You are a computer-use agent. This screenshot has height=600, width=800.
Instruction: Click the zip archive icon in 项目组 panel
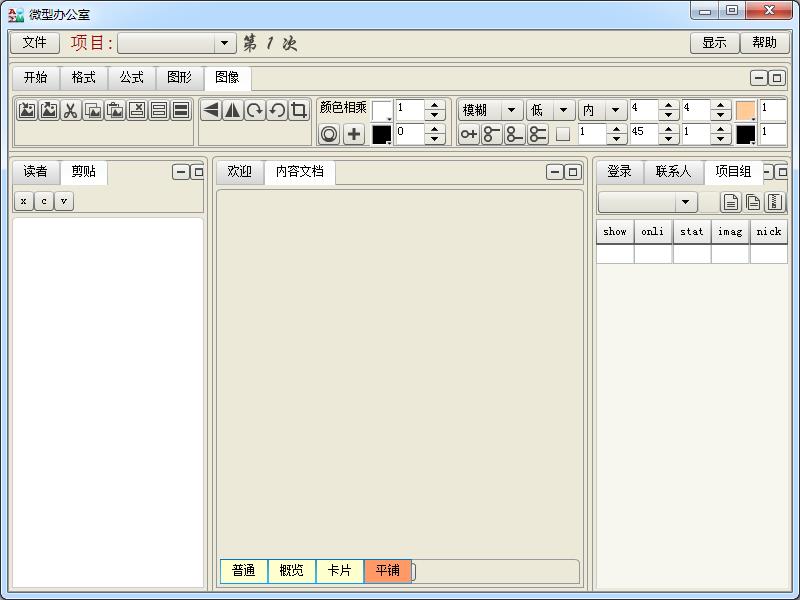pyautogui.click(x=775, y=202)
